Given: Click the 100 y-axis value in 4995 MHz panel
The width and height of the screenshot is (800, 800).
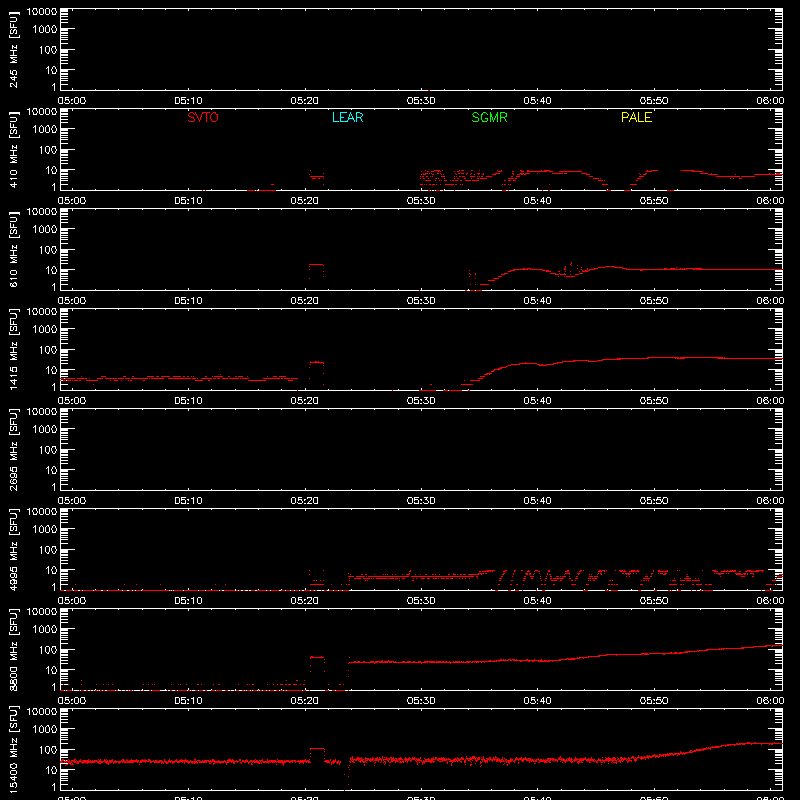Looking at the screenshot, I should pos(48,550).
